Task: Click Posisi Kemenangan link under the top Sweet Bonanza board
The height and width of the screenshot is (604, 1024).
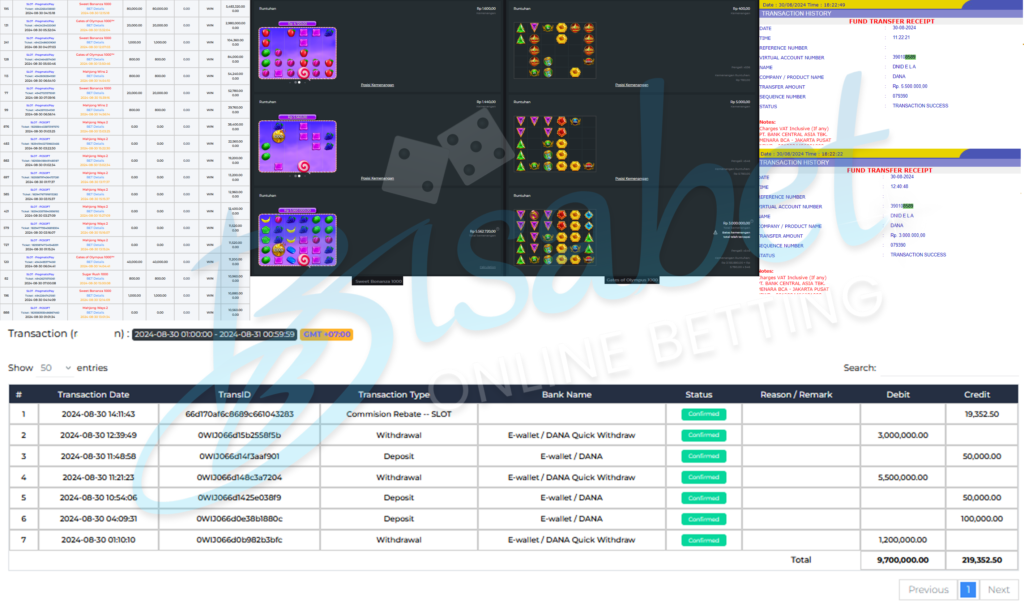Action: (377, 86)
